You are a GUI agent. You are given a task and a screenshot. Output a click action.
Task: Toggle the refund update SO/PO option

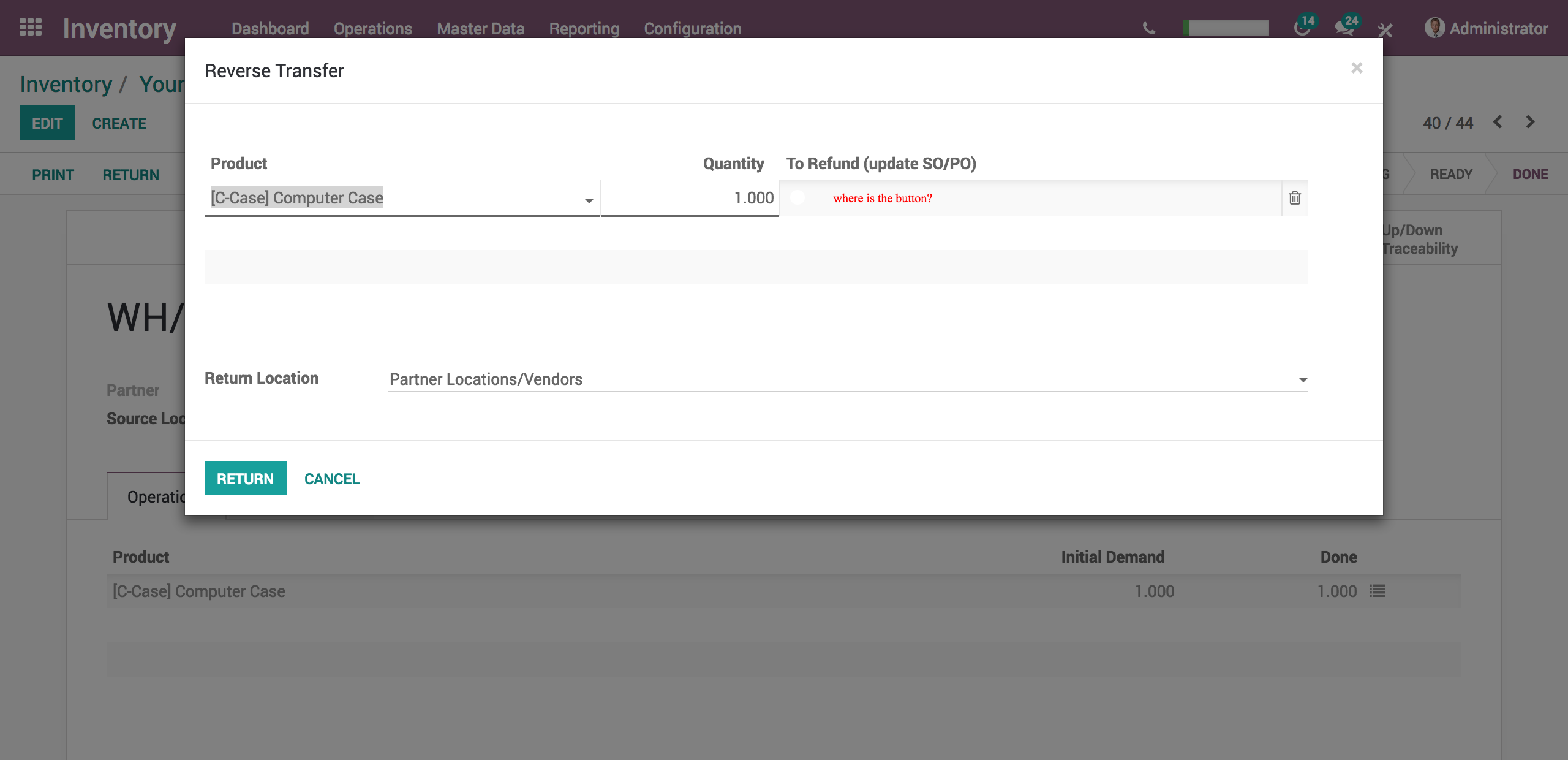pos(797,197)
